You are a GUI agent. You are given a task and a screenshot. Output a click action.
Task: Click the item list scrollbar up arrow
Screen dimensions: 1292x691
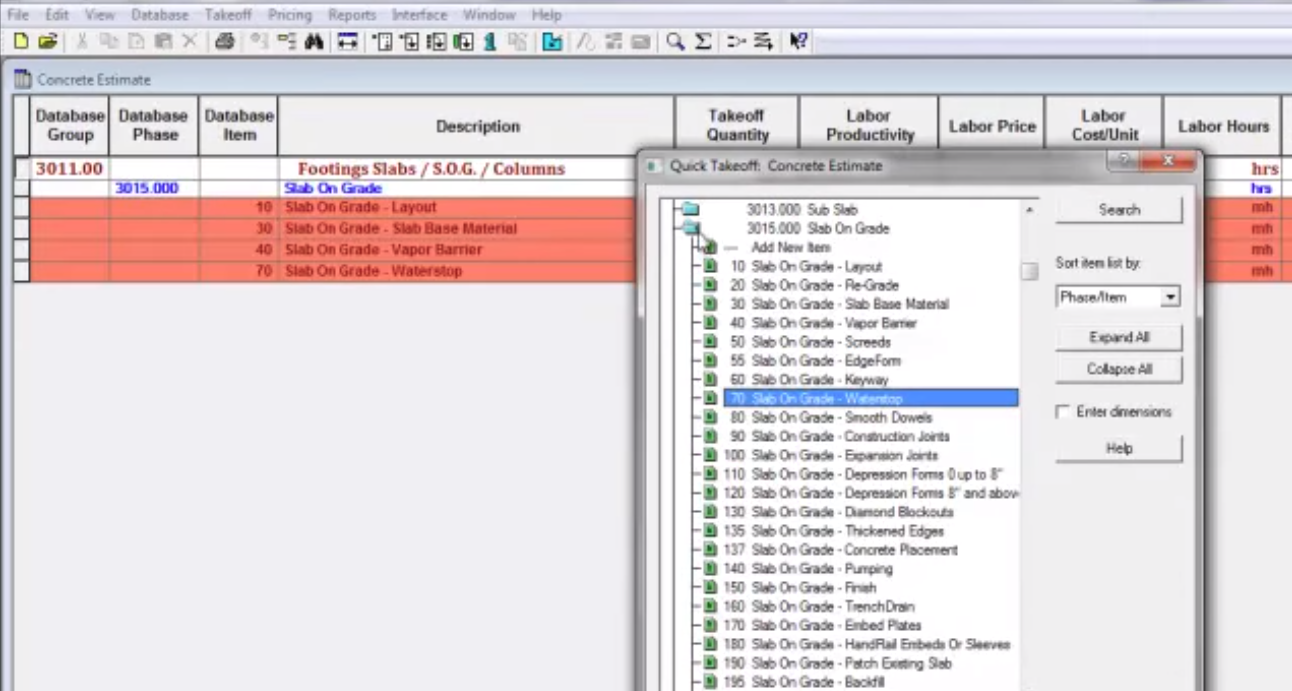(1029, 210)
